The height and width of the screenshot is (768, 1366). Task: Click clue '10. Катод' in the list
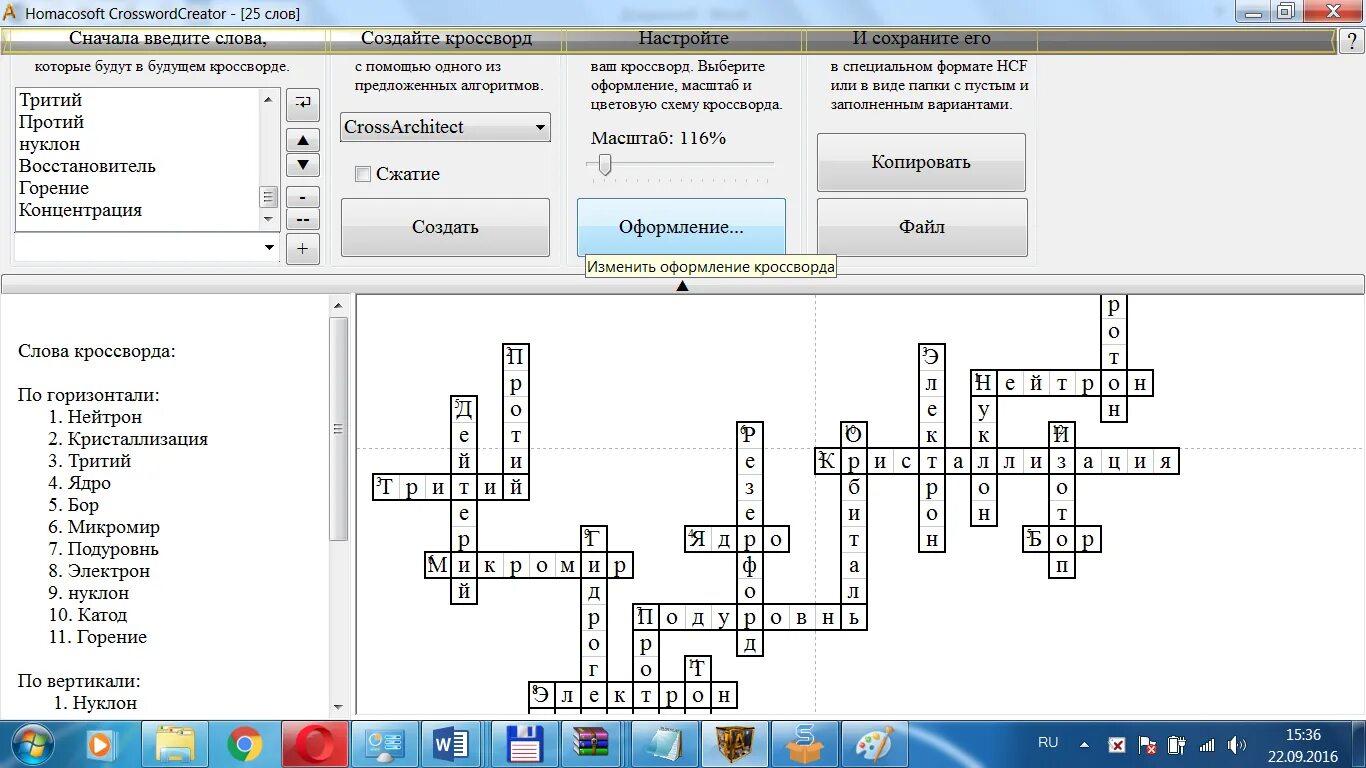[88, 615]
